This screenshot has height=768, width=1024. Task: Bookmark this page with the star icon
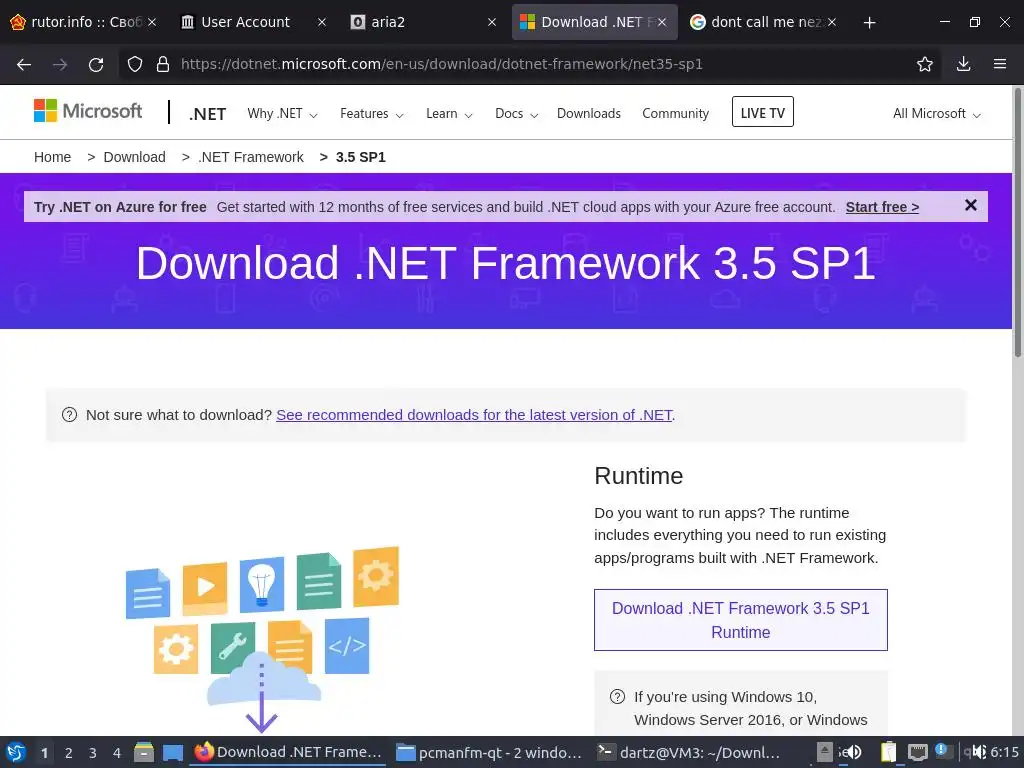click(x=924, y=64)
